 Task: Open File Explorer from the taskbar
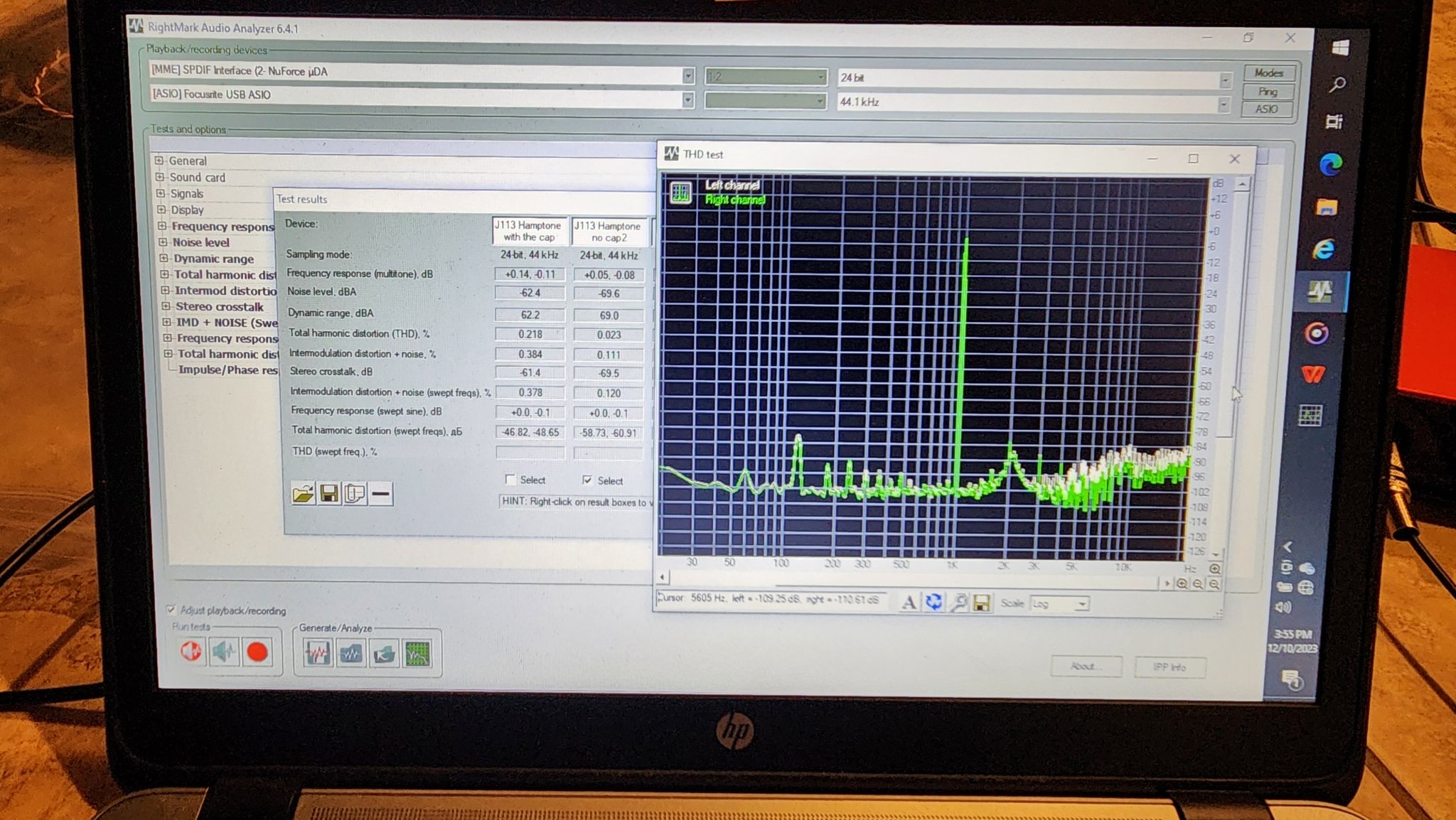pyautogui.click(x=1327, y=207)
